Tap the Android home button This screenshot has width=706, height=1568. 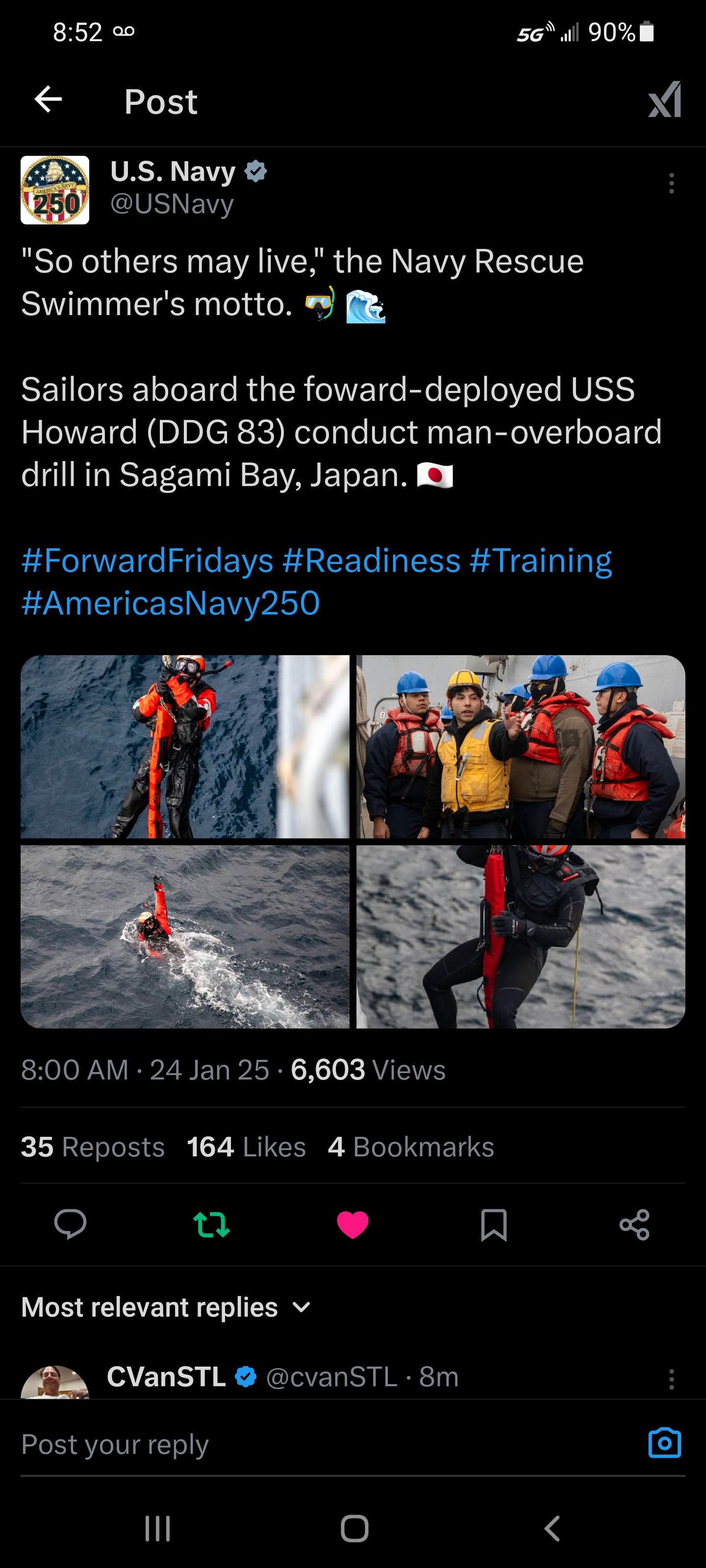click(354, 1528)
